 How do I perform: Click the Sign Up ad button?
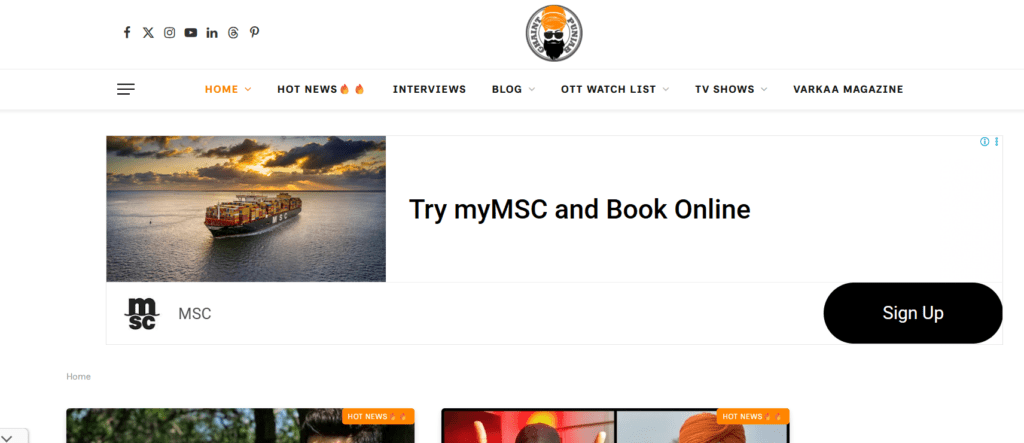tap(912, 313)
